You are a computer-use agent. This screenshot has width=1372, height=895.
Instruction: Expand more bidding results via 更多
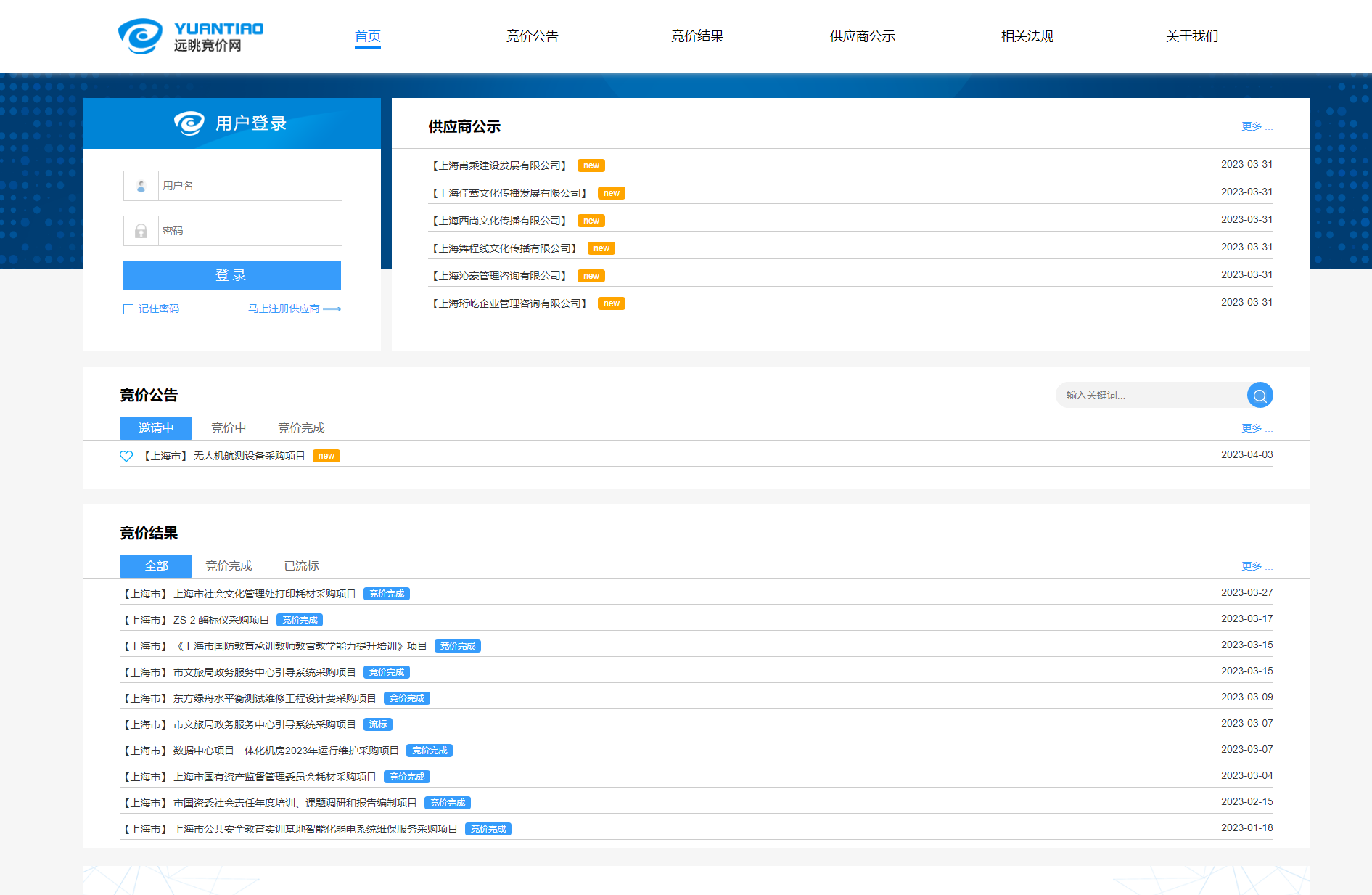[1256, 566]
